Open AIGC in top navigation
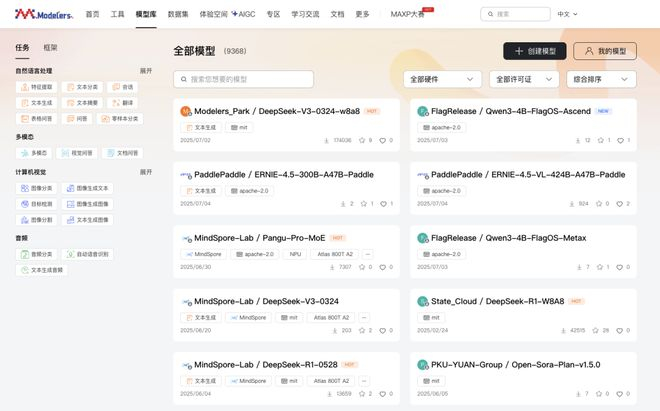The width and height of the screenshot is (660, 411). [244, 14]
